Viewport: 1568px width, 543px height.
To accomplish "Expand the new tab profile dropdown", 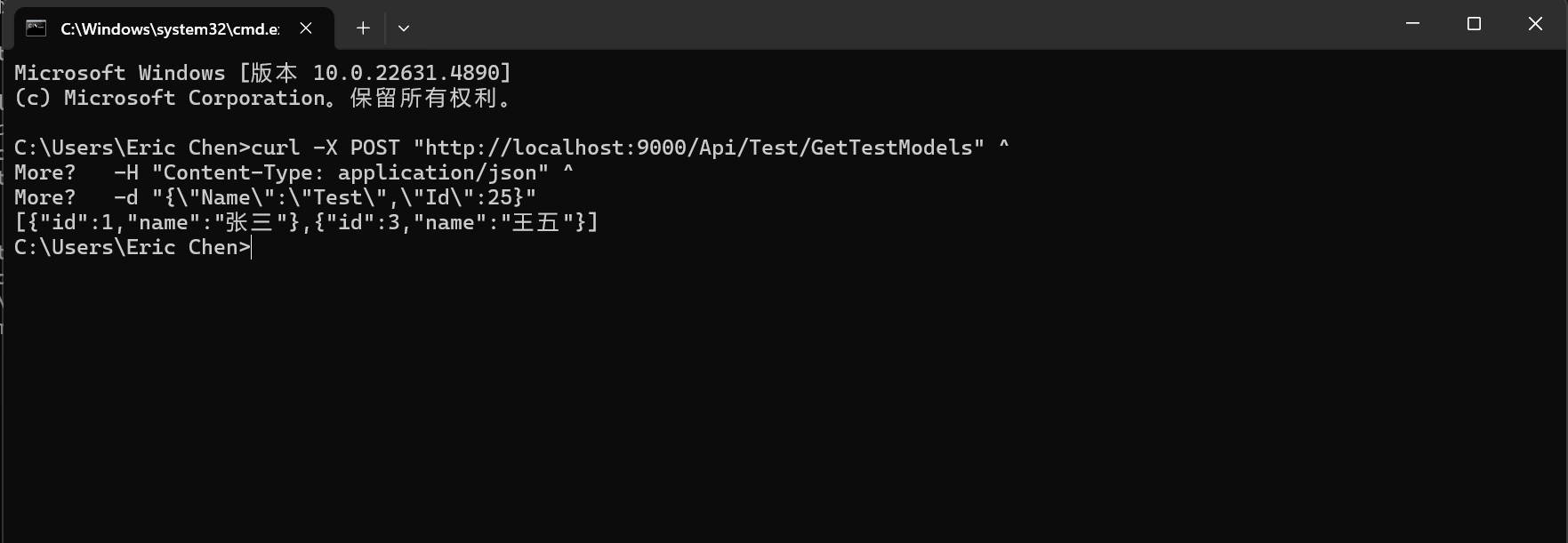I will tap(404, 28).
